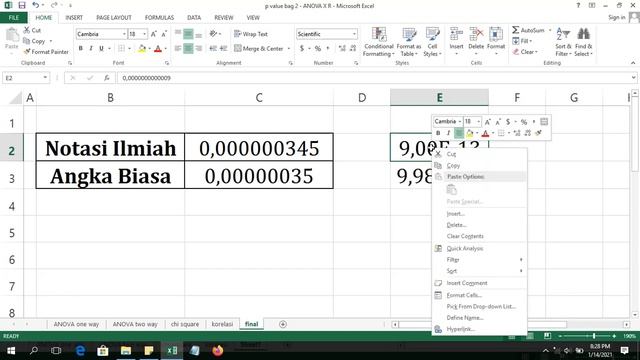
Task: Increase font size in ribbon
Action: click(153, 34)
